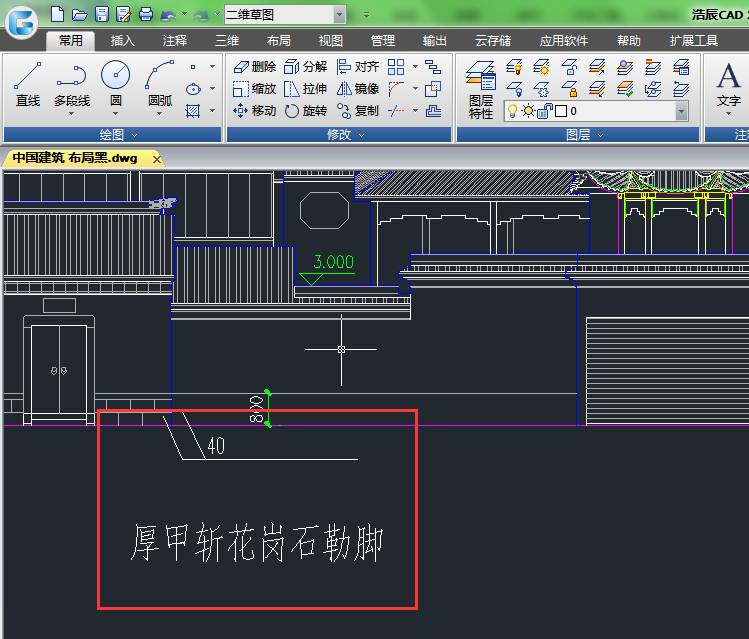Image resolution: width=749 pixels, height=639 pixels.
Task: Toggle layer 0 on/off lightbulb
Action: (512, 111)
